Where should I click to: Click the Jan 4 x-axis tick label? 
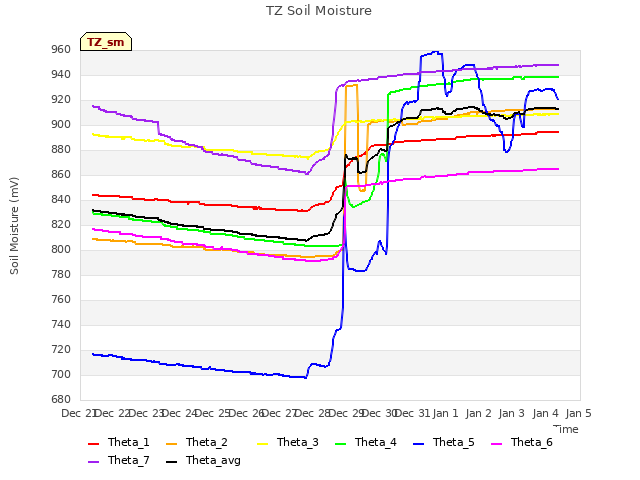click(545, 413)
